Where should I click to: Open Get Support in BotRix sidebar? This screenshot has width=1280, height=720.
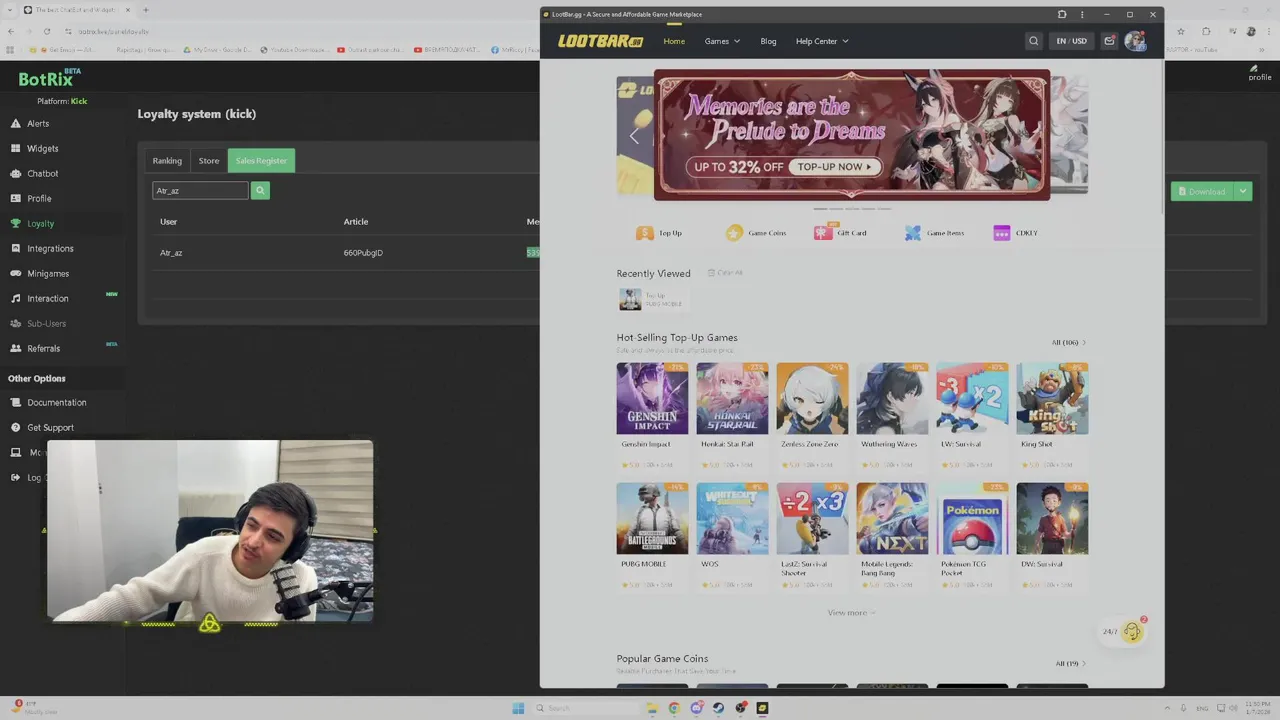[50, 427]
